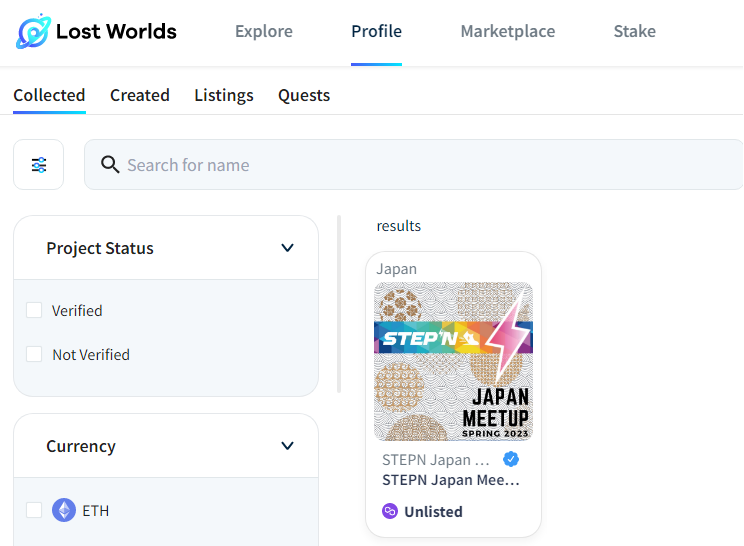Viewport: 744px width, 546px height.
Task: Collapse the Currency section chevron
Action: [287, 445]
